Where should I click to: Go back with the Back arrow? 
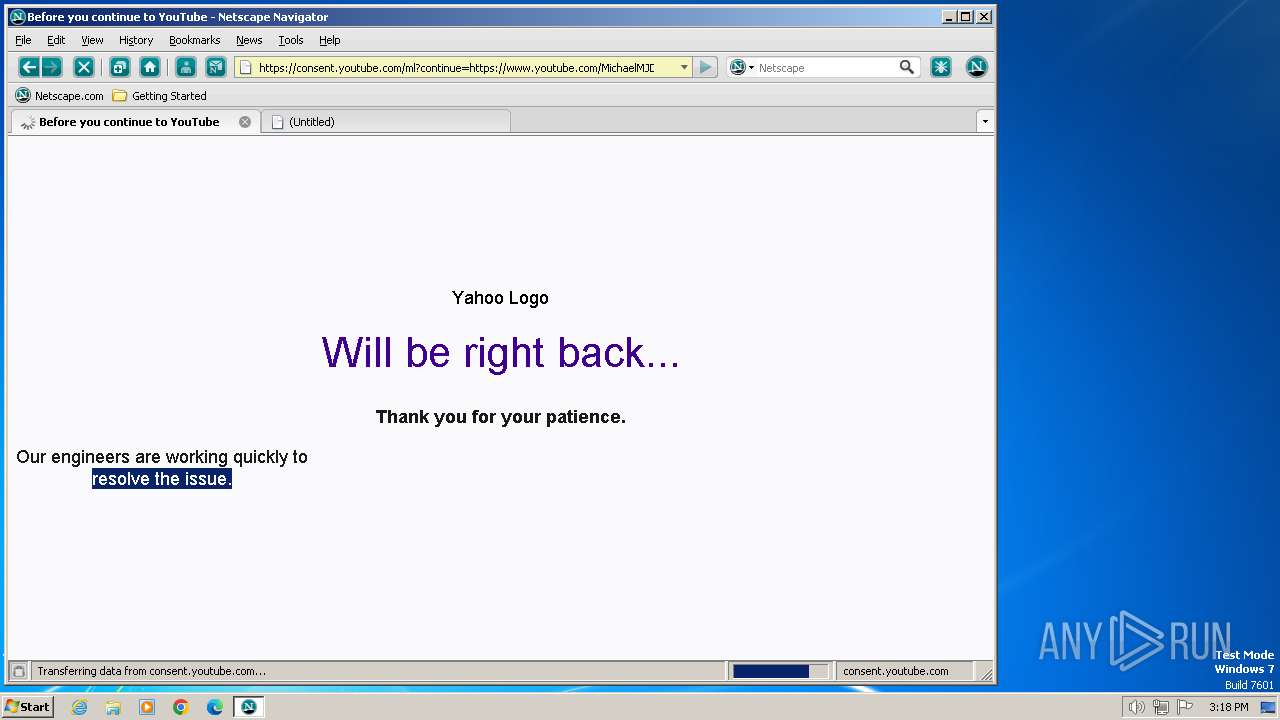coord(29,67)
